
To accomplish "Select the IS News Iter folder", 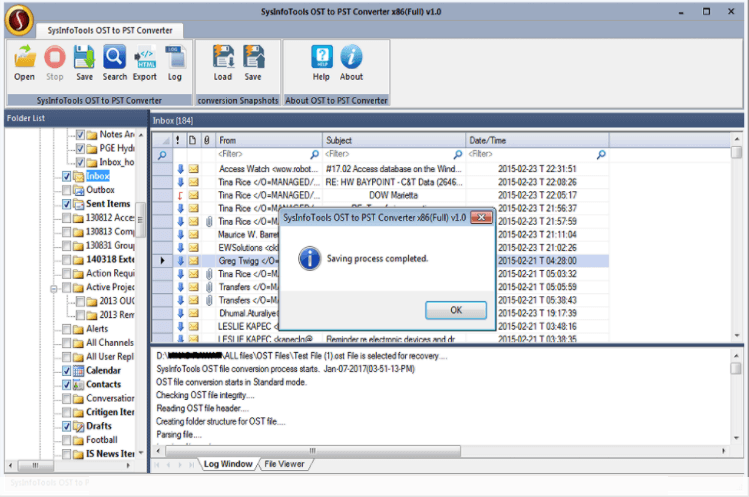I will coord(110,454).
